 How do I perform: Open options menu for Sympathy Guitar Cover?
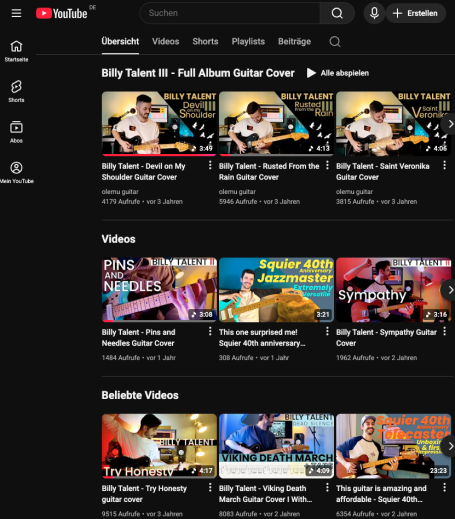tap(444, 331)
